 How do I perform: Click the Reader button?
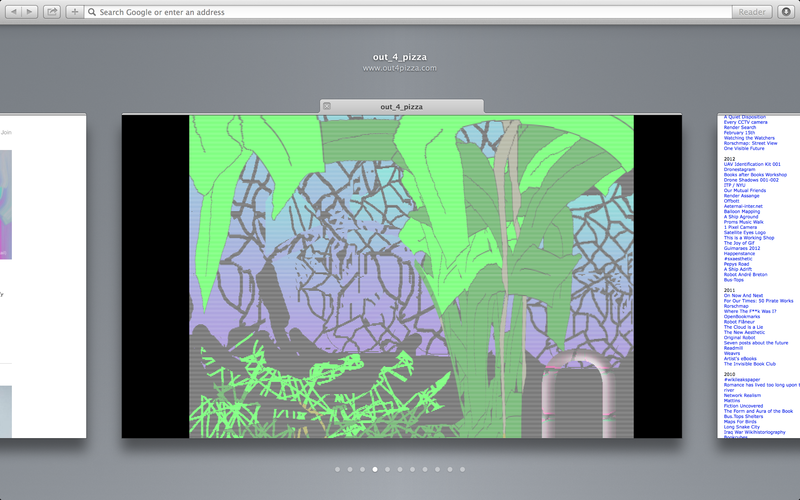point(752,12)
